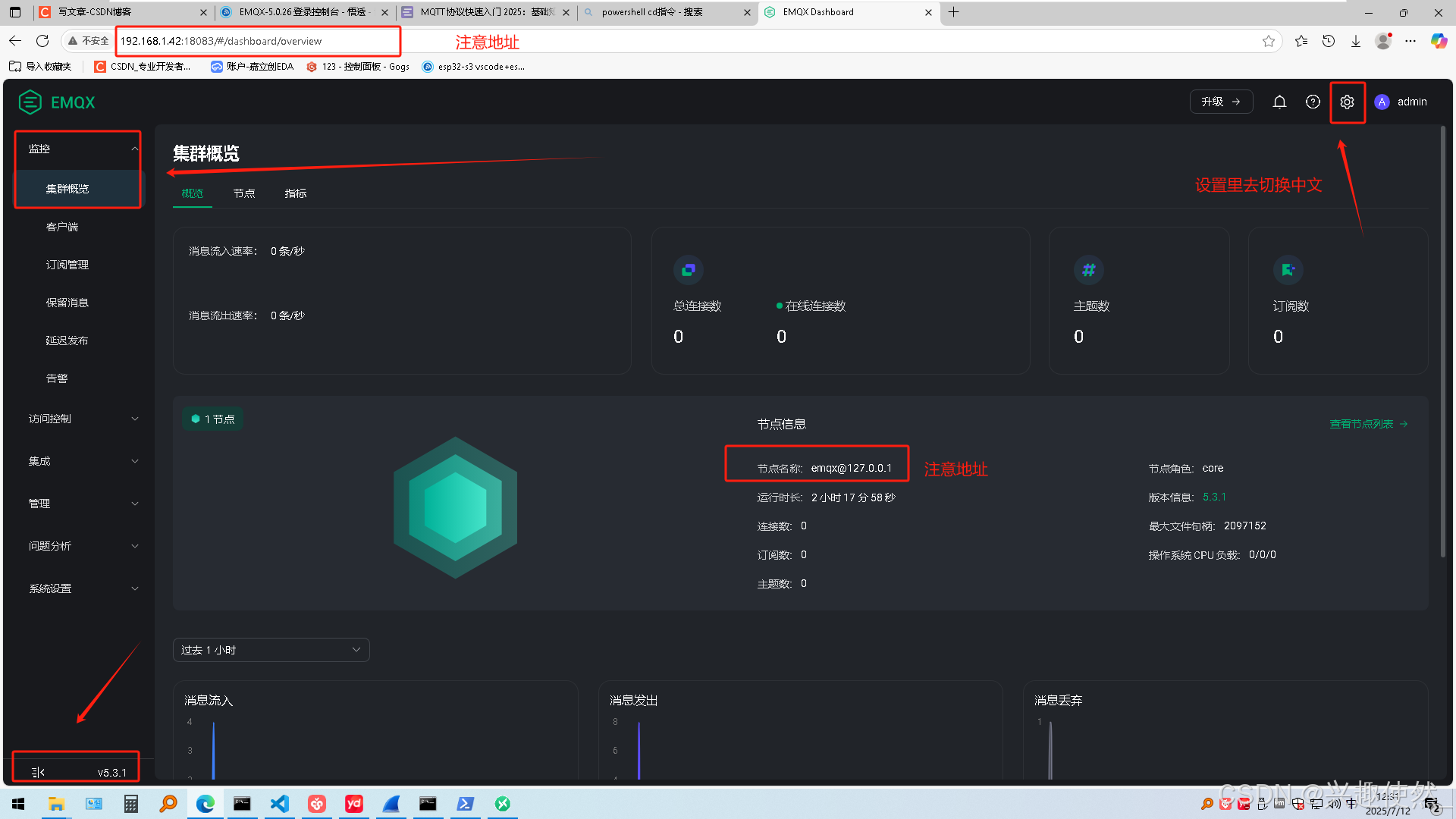Image resolution: width=1456 pixels, height=819 pixels.
Task: Click the topics hash icon
Action: [x=1088, y=270]
